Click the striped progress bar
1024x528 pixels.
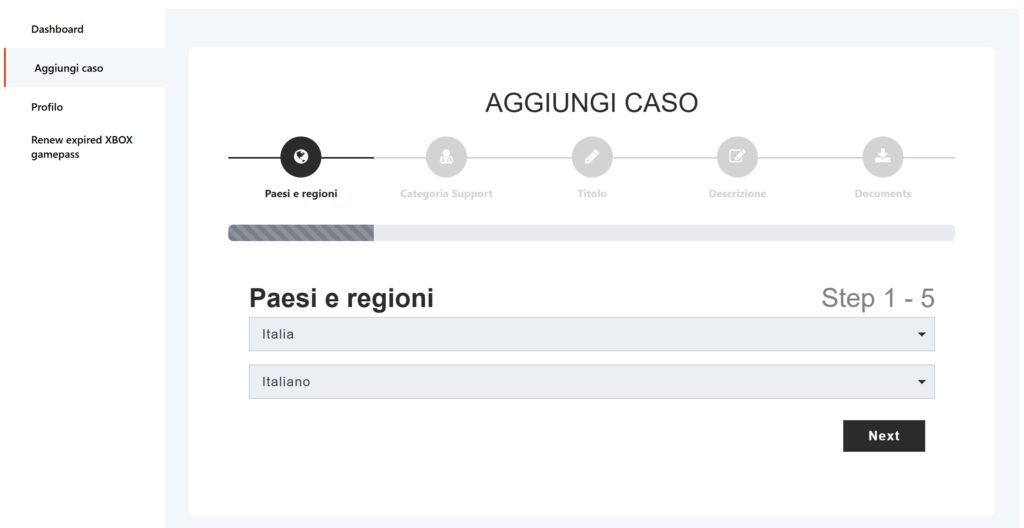tap(301, 233)
